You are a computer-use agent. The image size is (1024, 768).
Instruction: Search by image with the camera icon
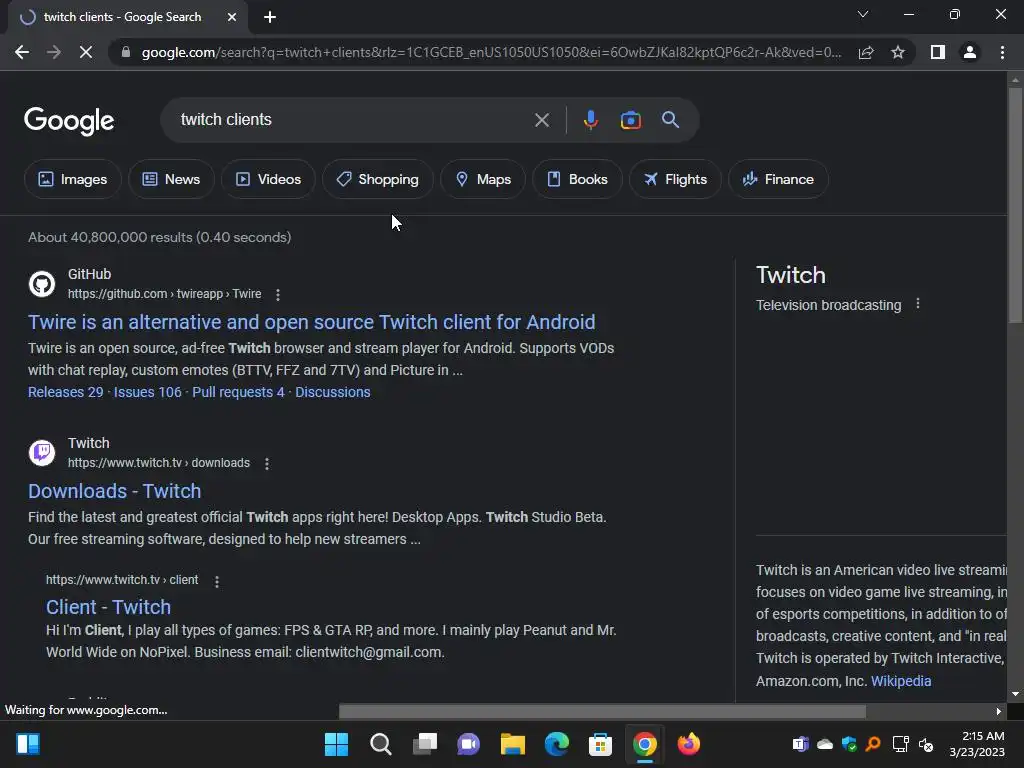[x=630, y=120]
